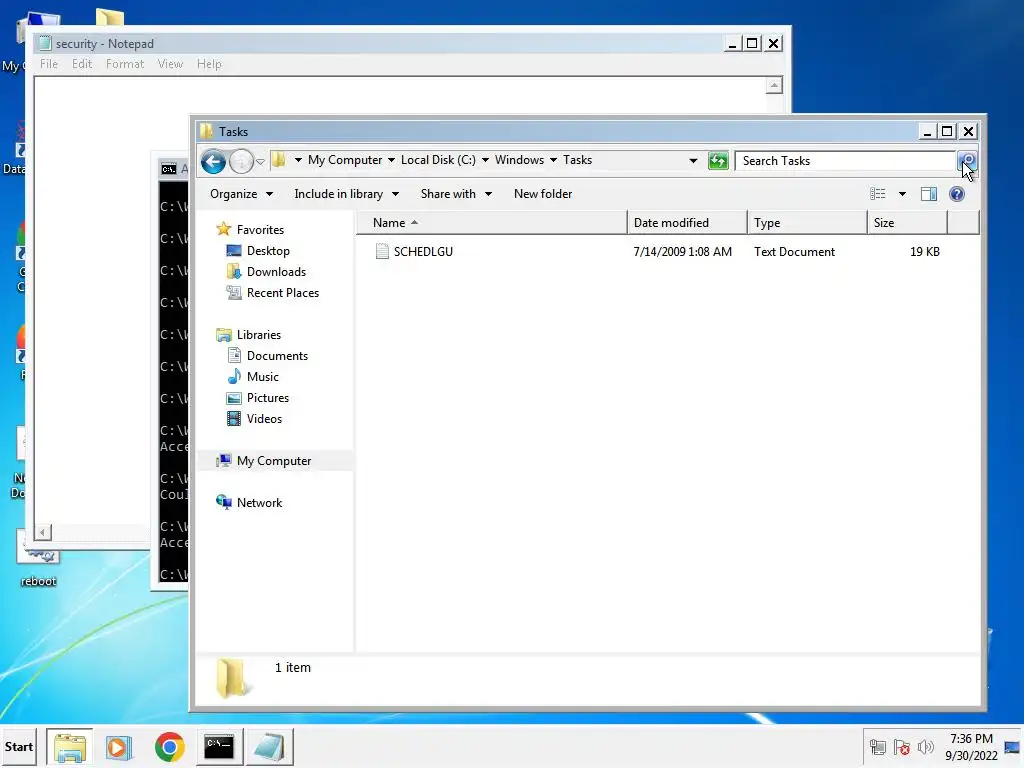Click the Music note icon in Libraries
The image size is (1024, 768).
[234, 376]
